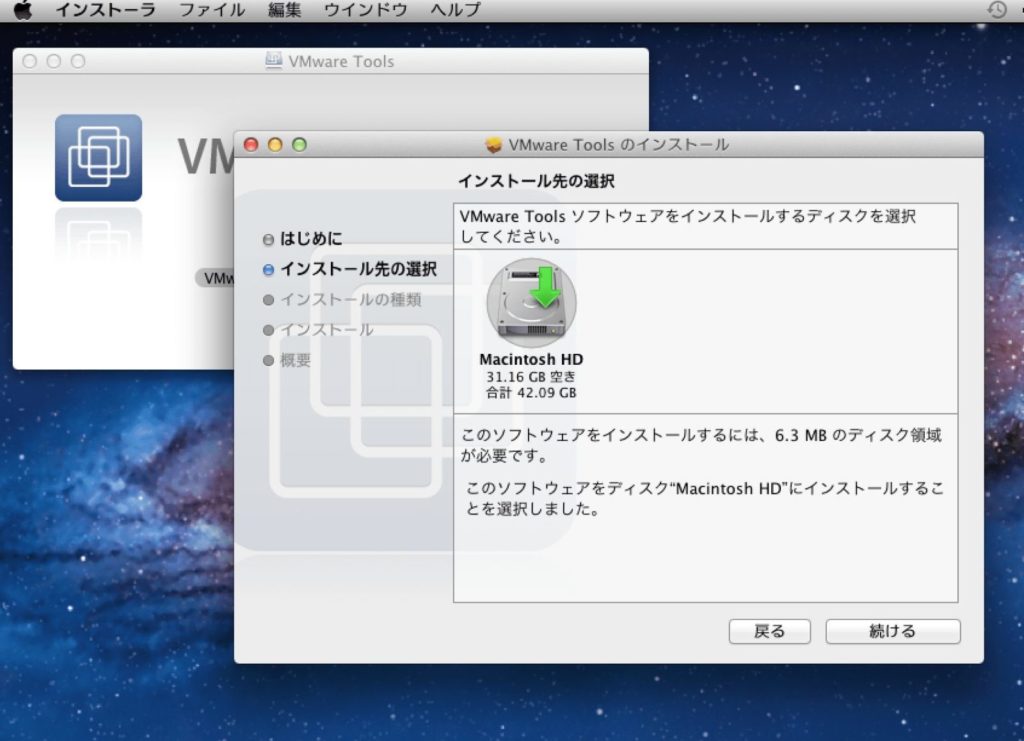Click the 概要 step in sidebar
The height and width of the screenshot is (741, 1024).
click(x=287, y=360)
